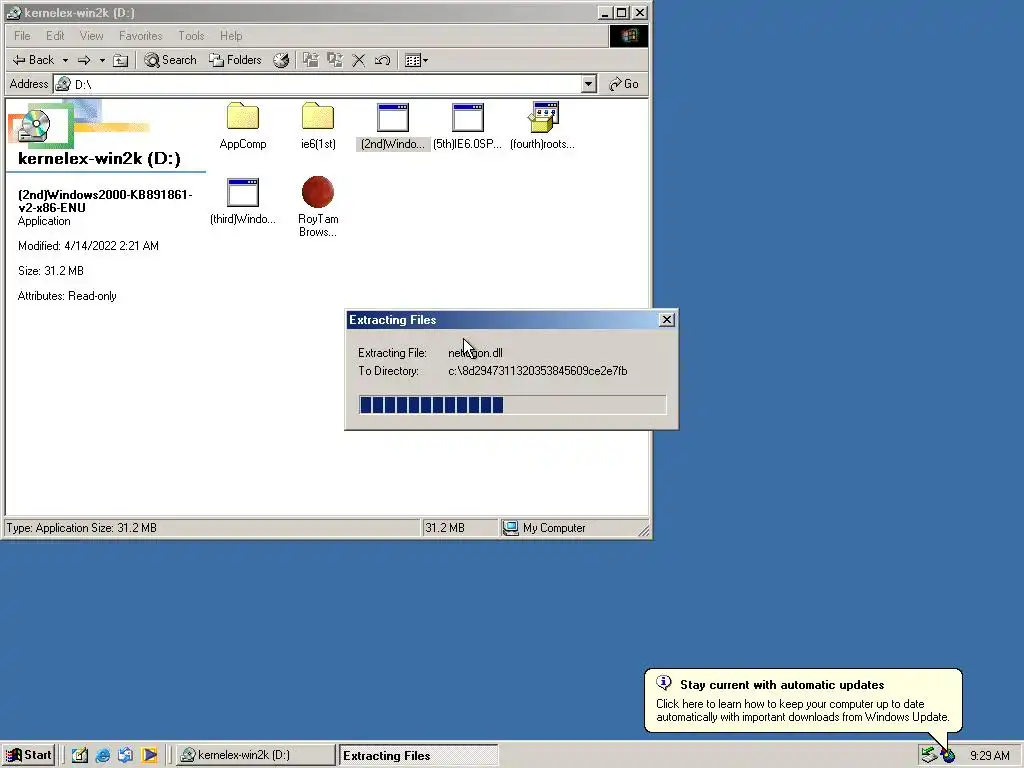
Task: Go back with the Back button
Action: click(33, 60)
